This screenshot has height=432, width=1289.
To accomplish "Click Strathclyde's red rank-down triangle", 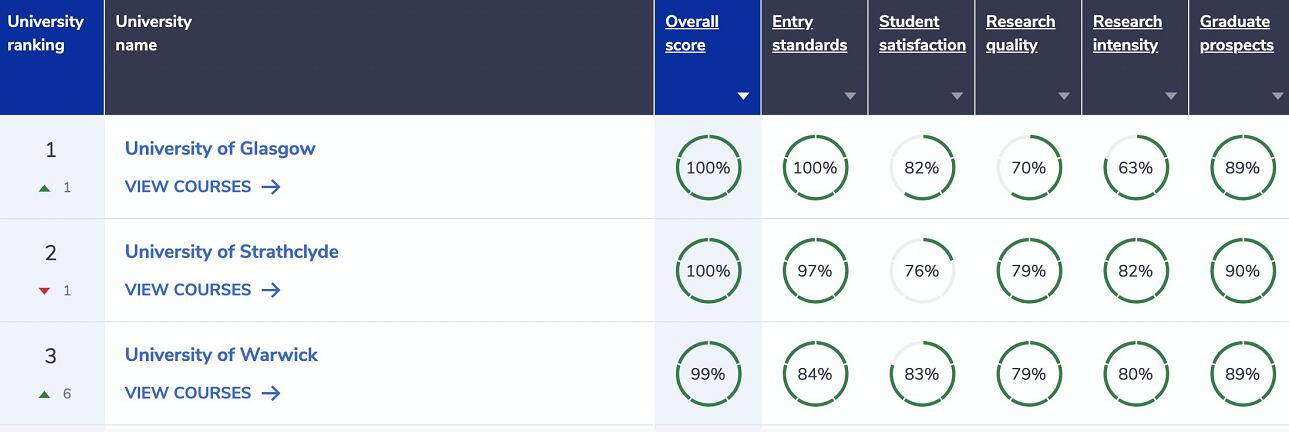I will point(44,291).
